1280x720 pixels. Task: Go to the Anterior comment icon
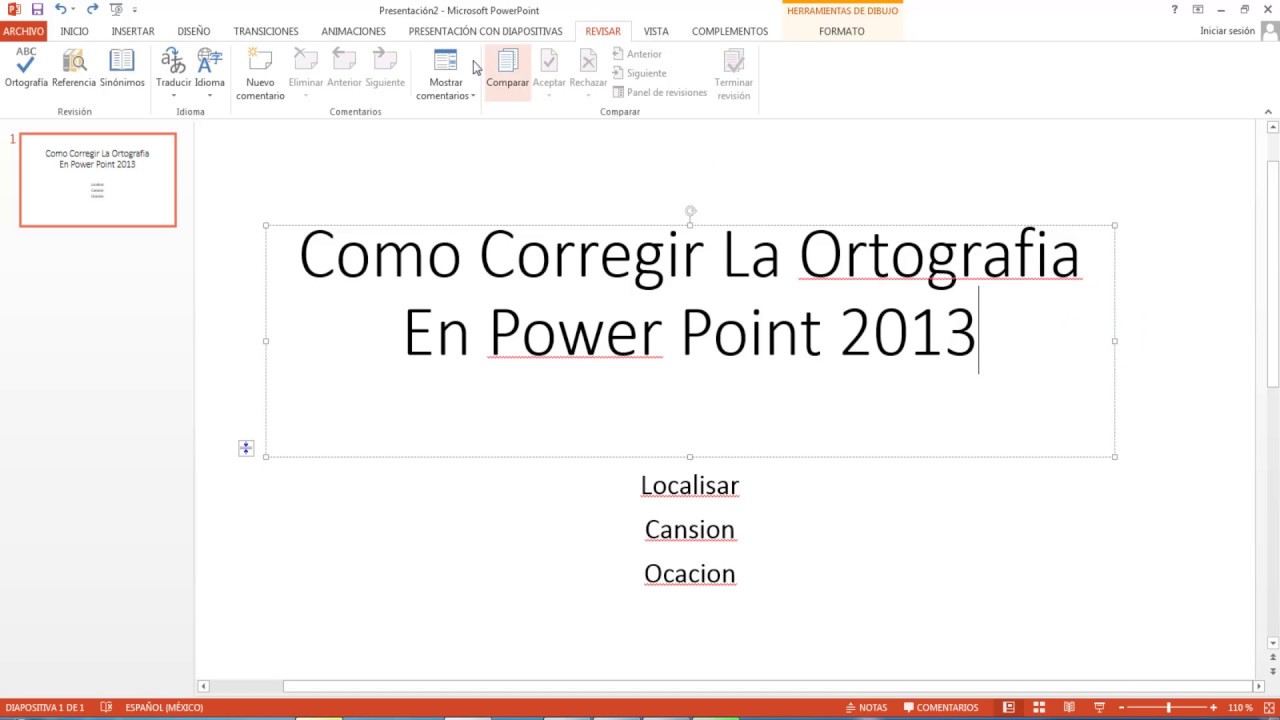tap(344, 61)
